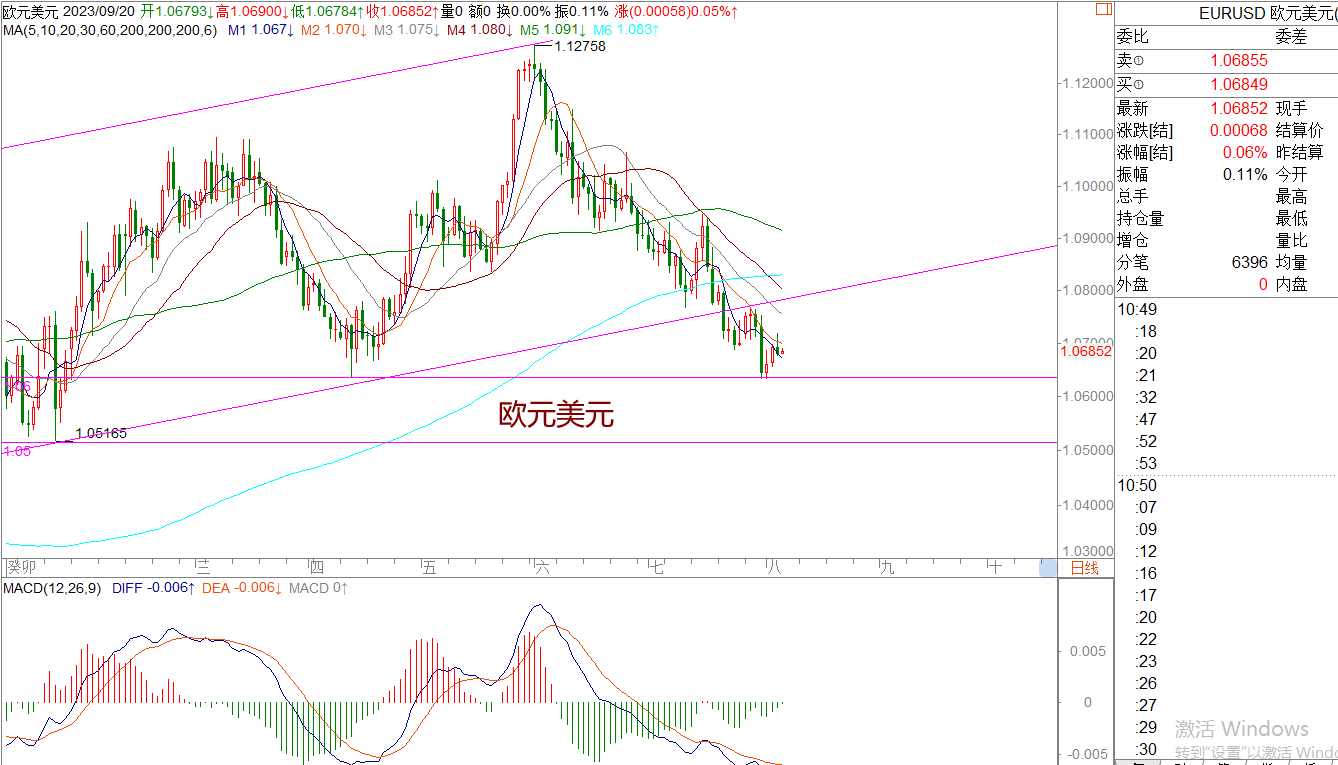Click the 分笔 value 6396
Image resolution: width=1338 pixels, height=765 pixels.
[1249, 263]
